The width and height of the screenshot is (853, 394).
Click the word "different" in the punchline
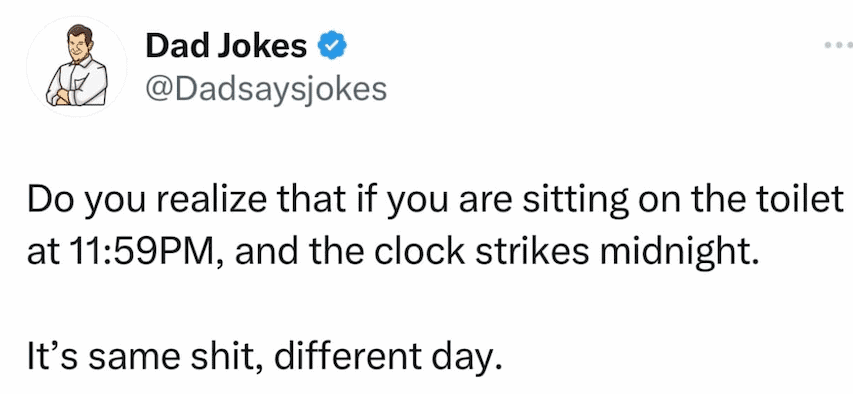coord(349,357)
